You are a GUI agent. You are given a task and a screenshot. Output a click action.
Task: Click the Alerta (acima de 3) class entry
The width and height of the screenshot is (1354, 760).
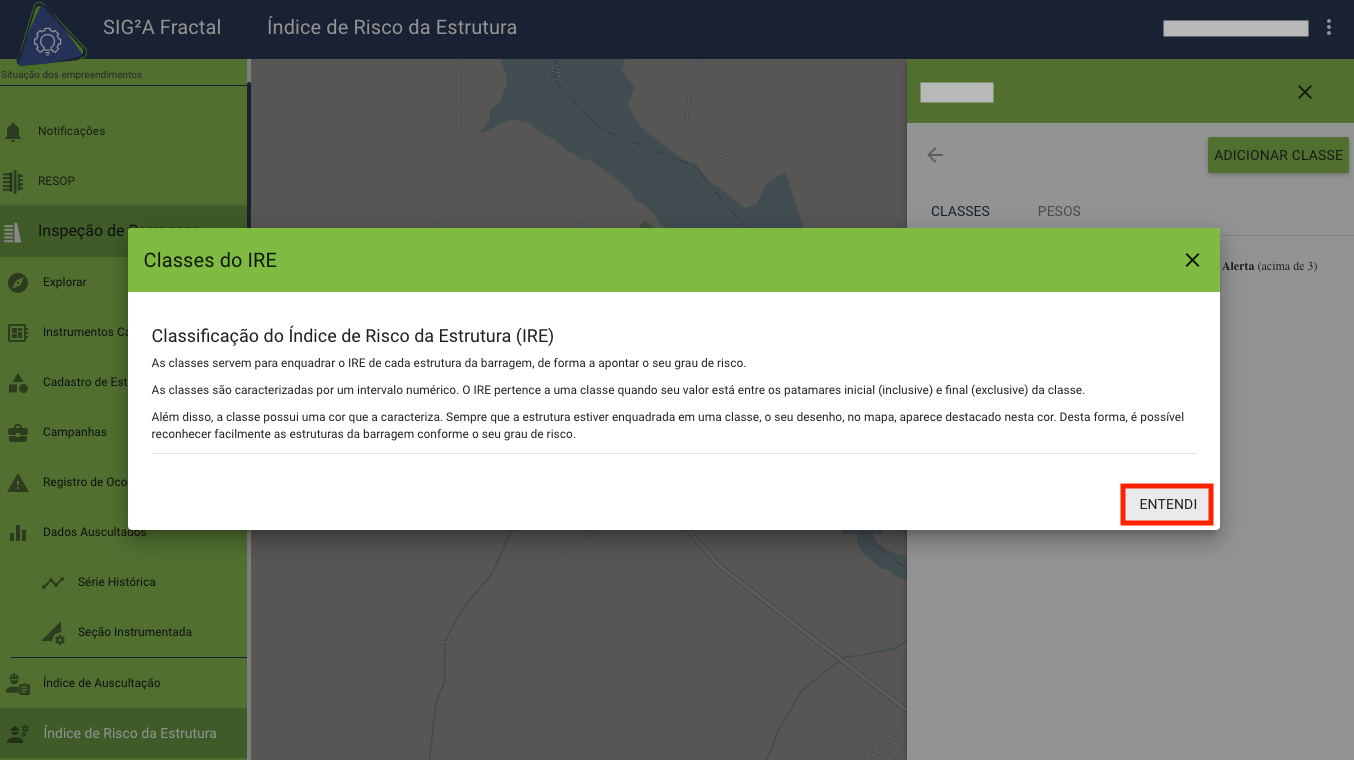(1269, 266)
